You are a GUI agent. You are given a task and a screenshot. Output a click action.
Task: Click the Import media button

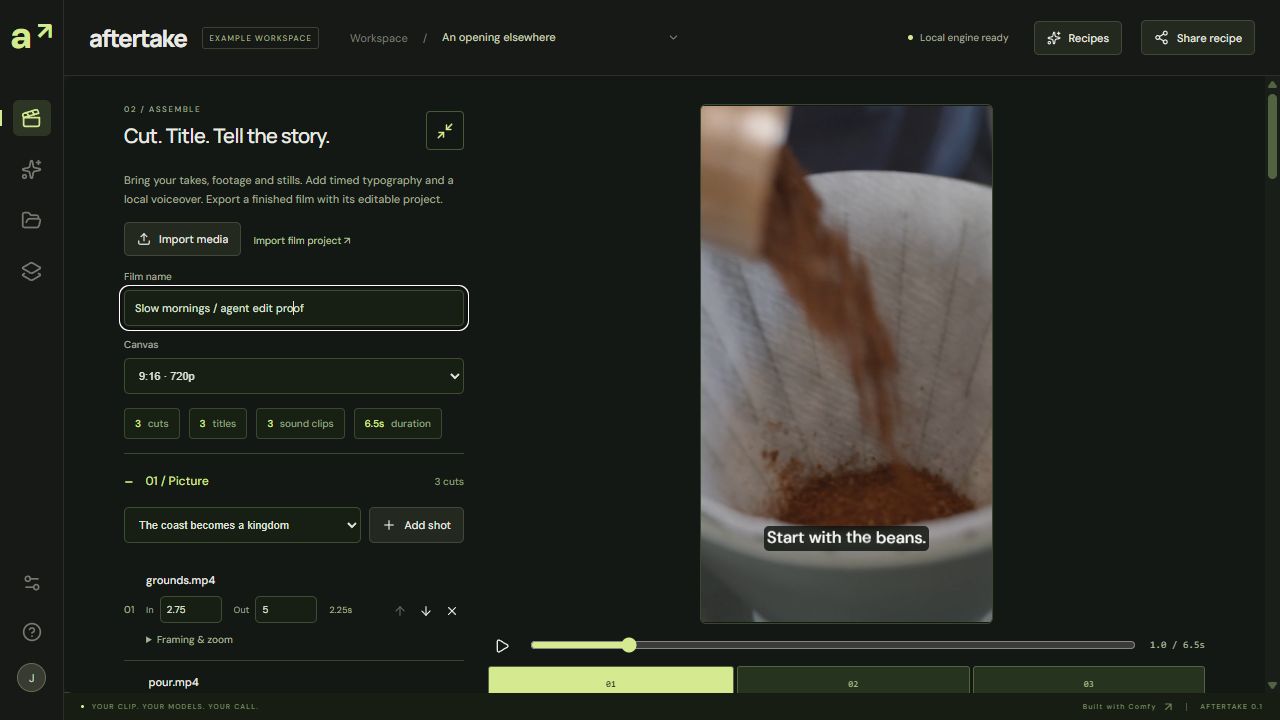pos(182,239)
